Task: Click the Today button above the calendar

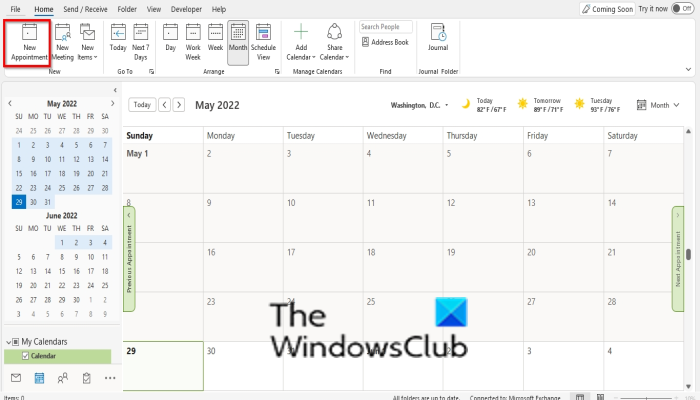Action: [x=142, y=104]
